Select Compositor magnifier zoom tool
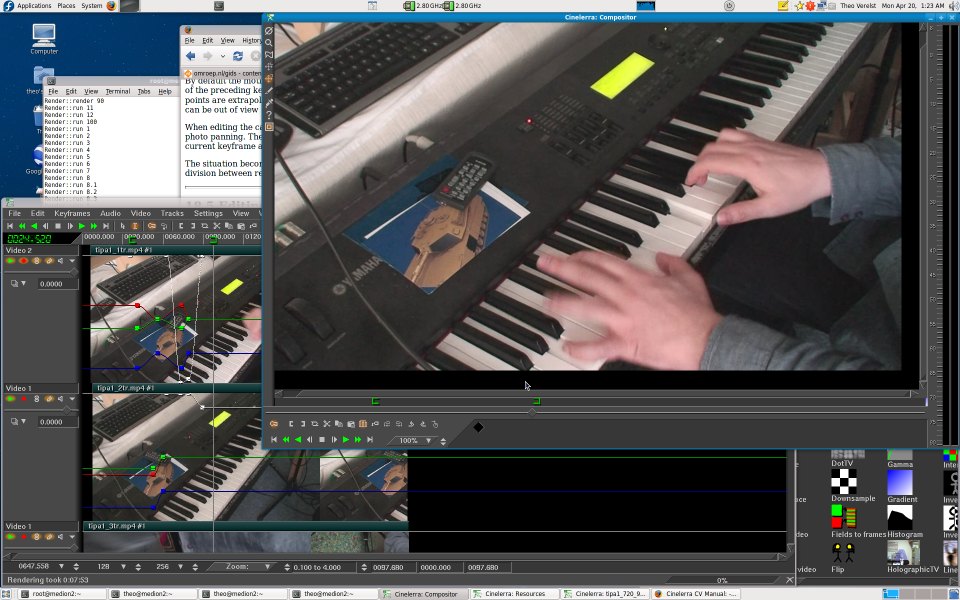This screenshot has height=600, width=960. point(269,42)
